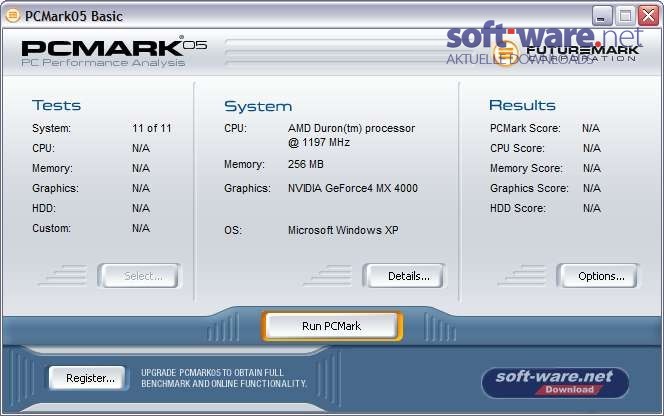664x416 pixels.
Task: Click the 'Graphics Score:' label
Action: tap(529, 188)
